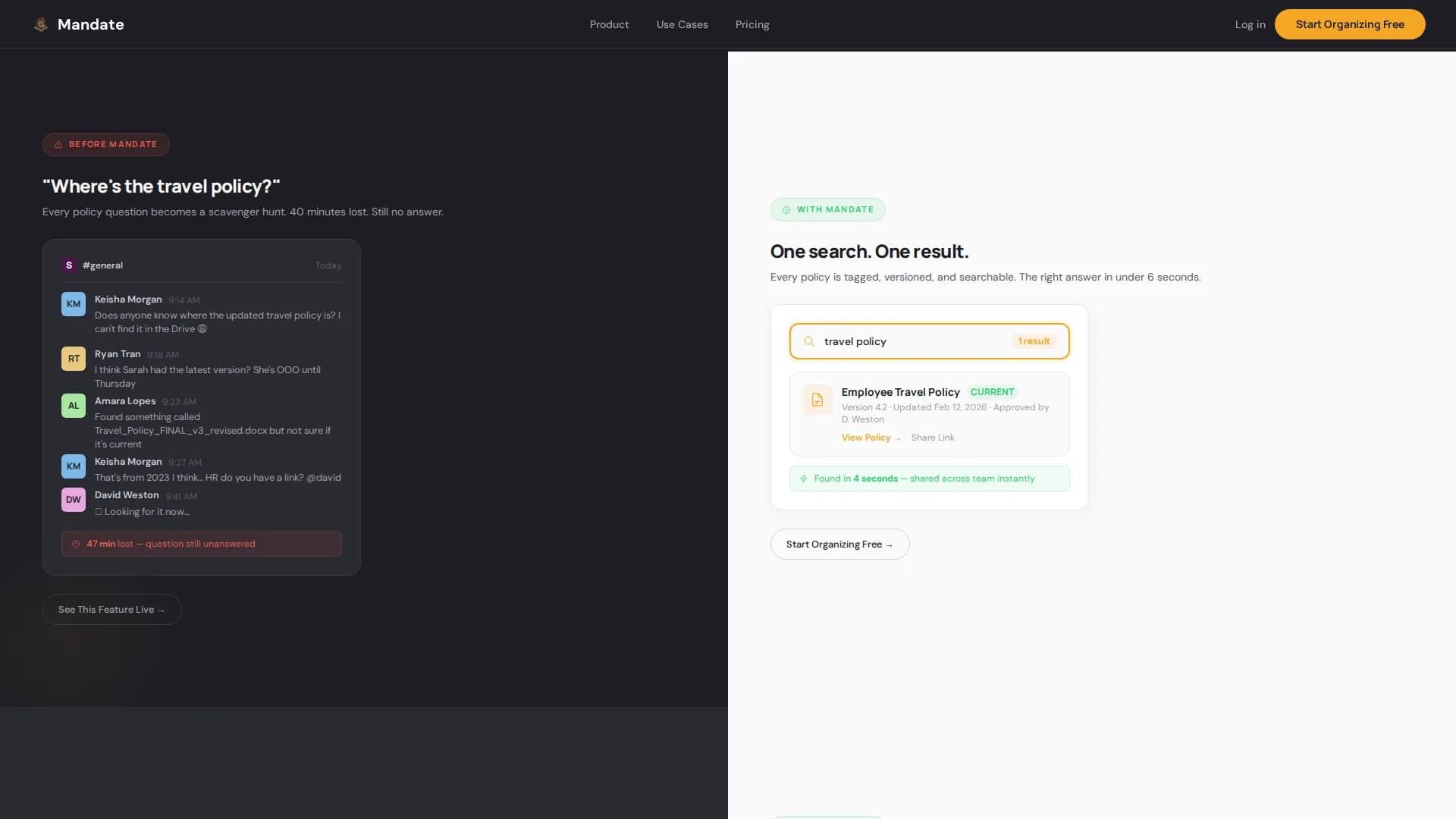The image size is (1456, 819).
Task: Click the clock icon beside '47 min lost'
Action: pos(75,544)
